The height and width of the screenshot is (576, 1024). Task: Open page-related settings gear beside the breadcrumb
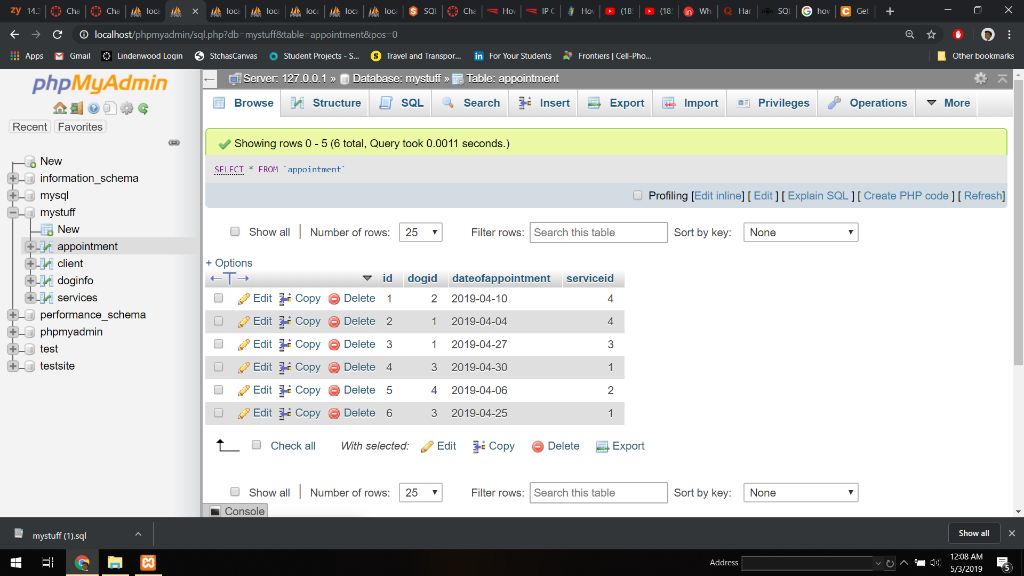click(980, 78)
